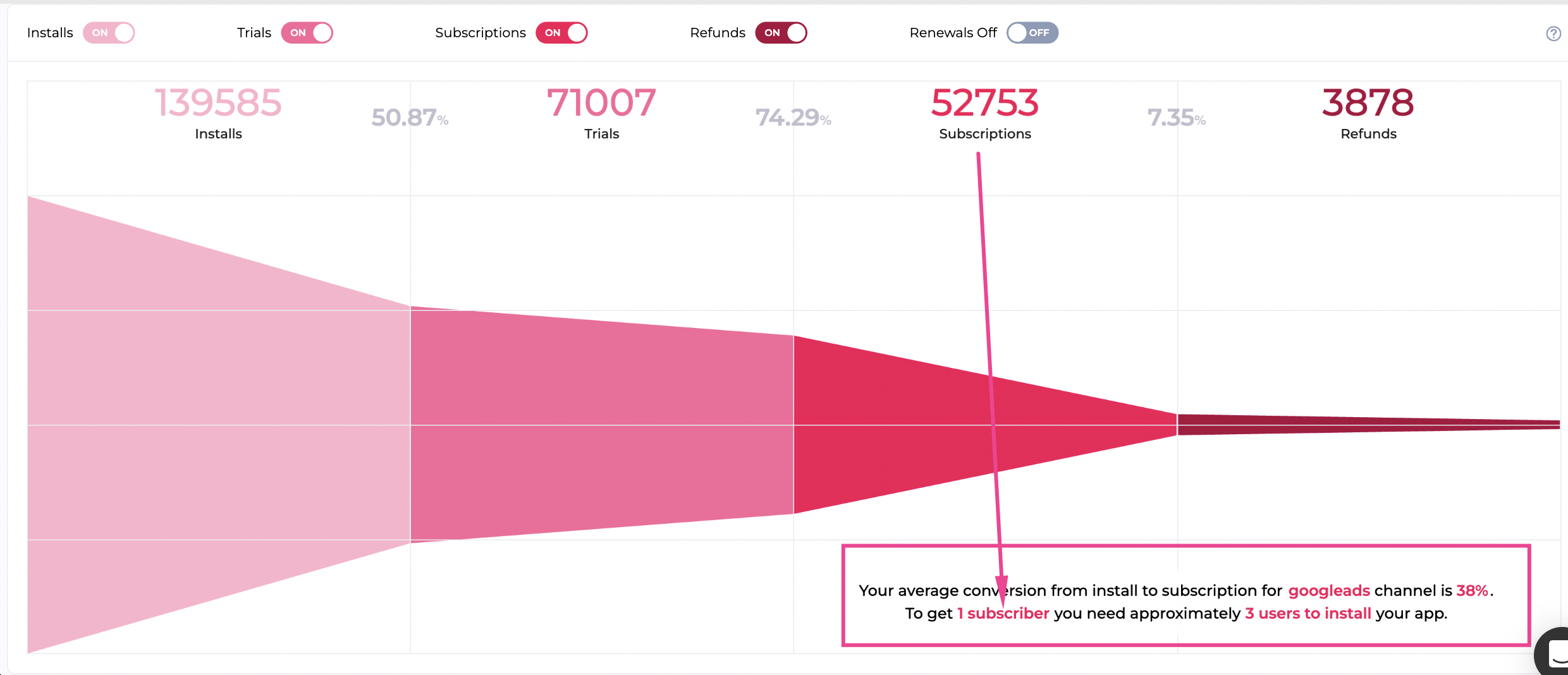
Task: Click the "3 users to install" text
Action: click(x=1308, y=614)
